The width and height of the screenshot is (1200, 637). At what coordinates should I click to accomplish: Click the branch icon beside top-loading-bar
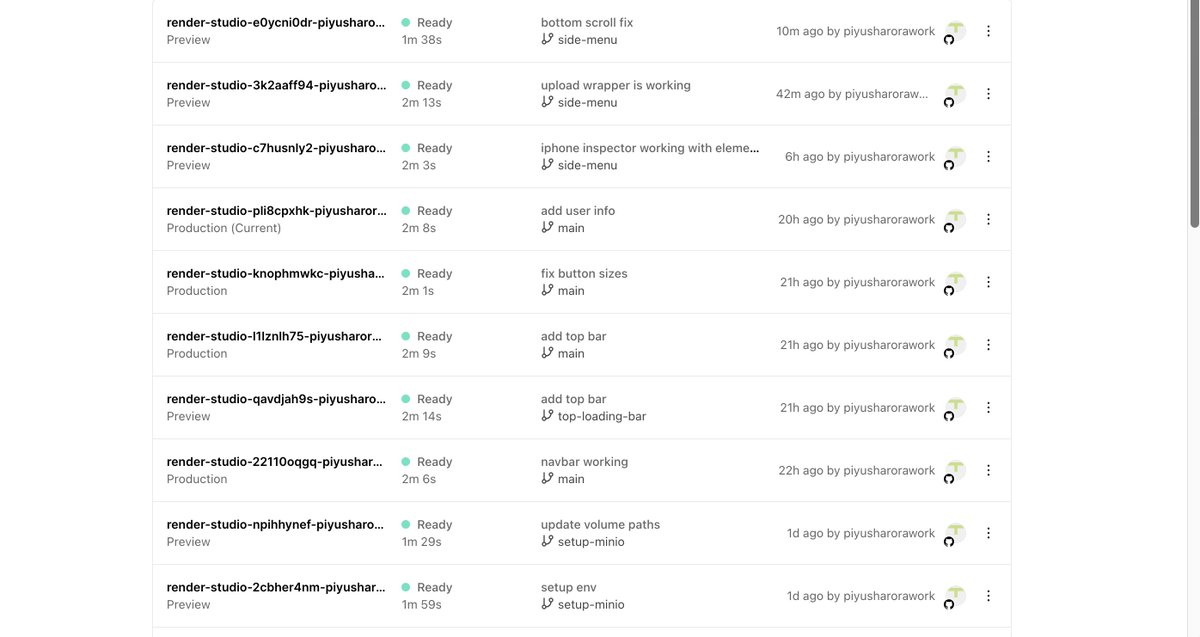click(x=547, y=416)
